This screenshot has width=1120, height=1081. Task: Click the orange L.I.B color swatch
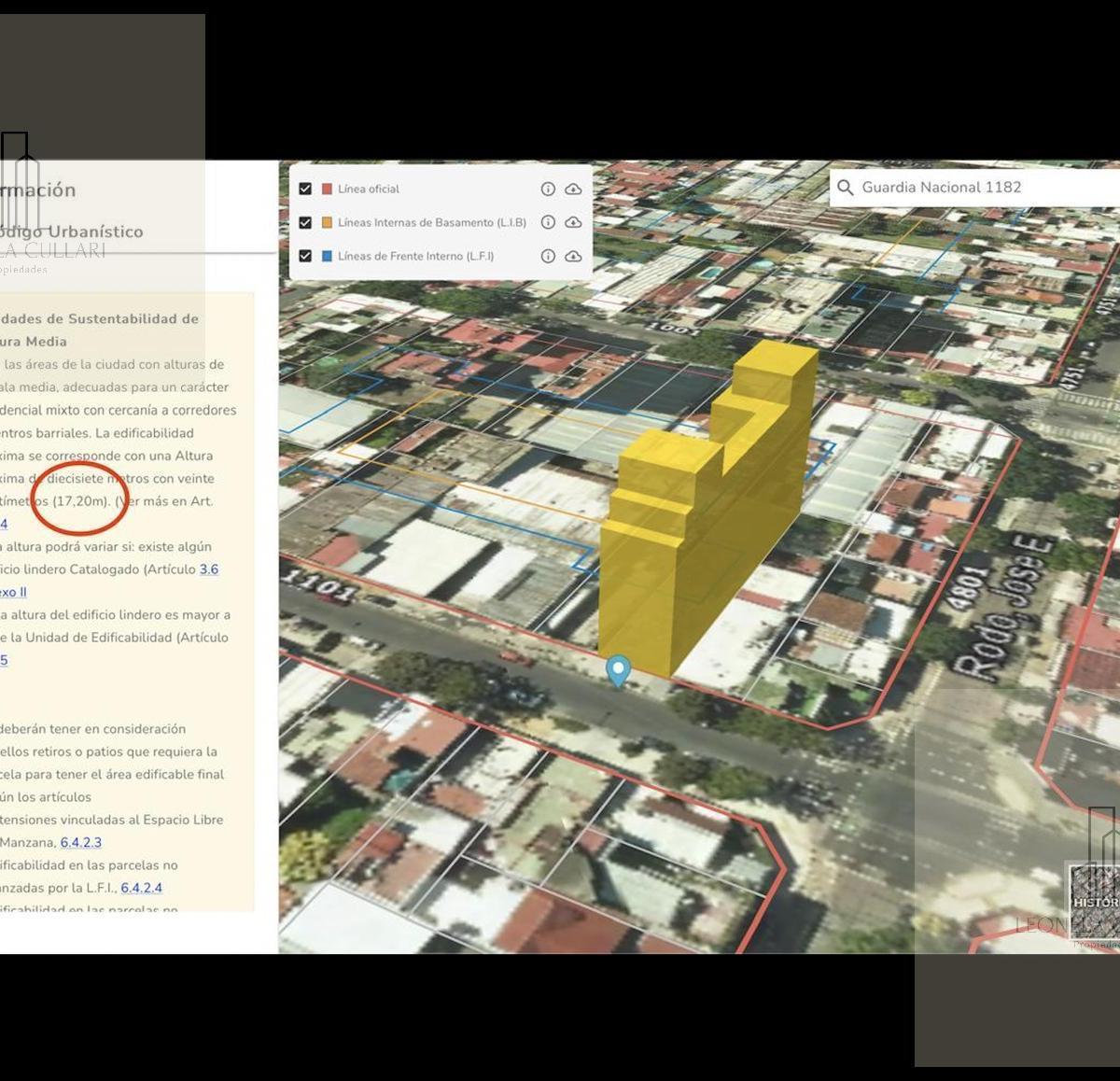click(x=327, y=222)
